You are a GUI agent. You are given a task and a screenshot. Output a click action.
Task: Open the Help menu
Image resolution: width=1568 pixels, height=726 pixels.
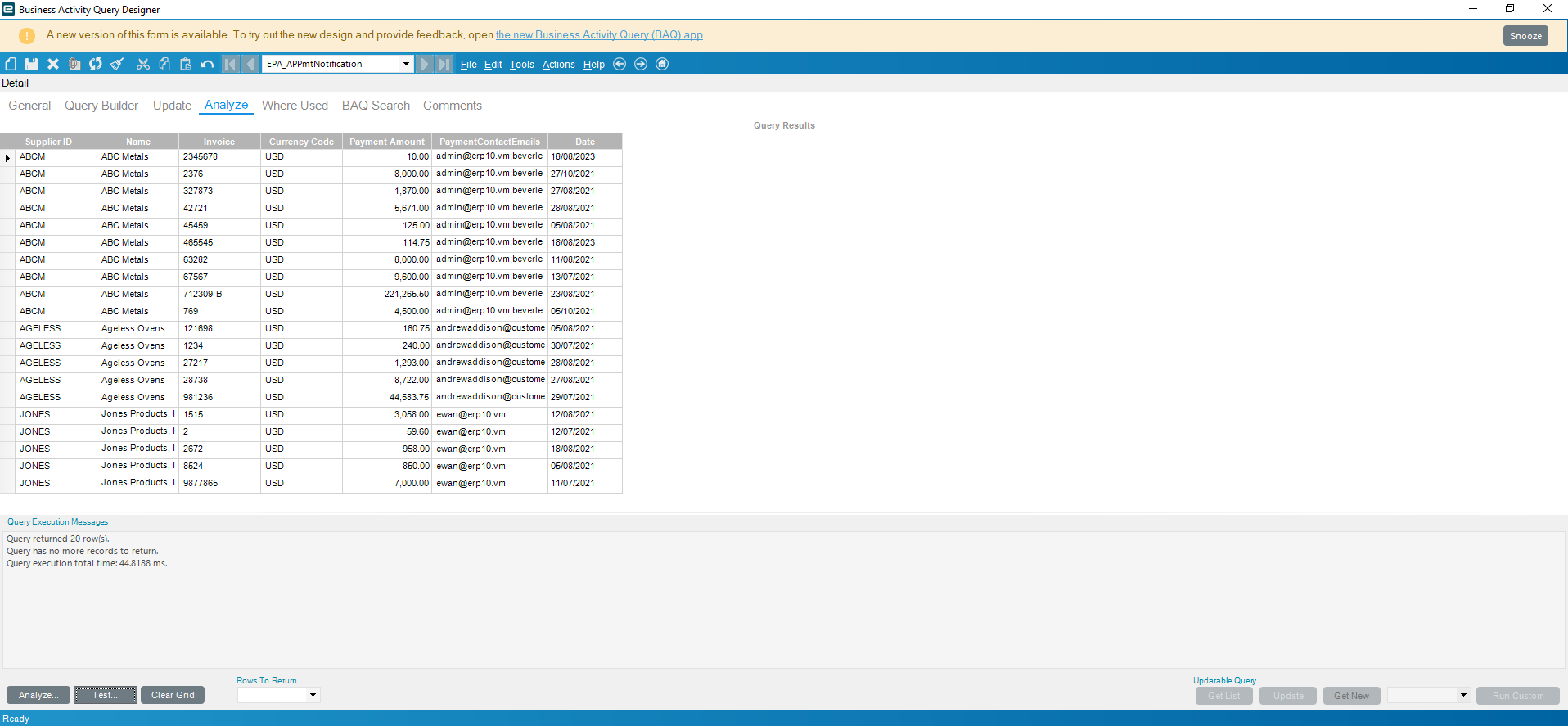coord(594,65)
